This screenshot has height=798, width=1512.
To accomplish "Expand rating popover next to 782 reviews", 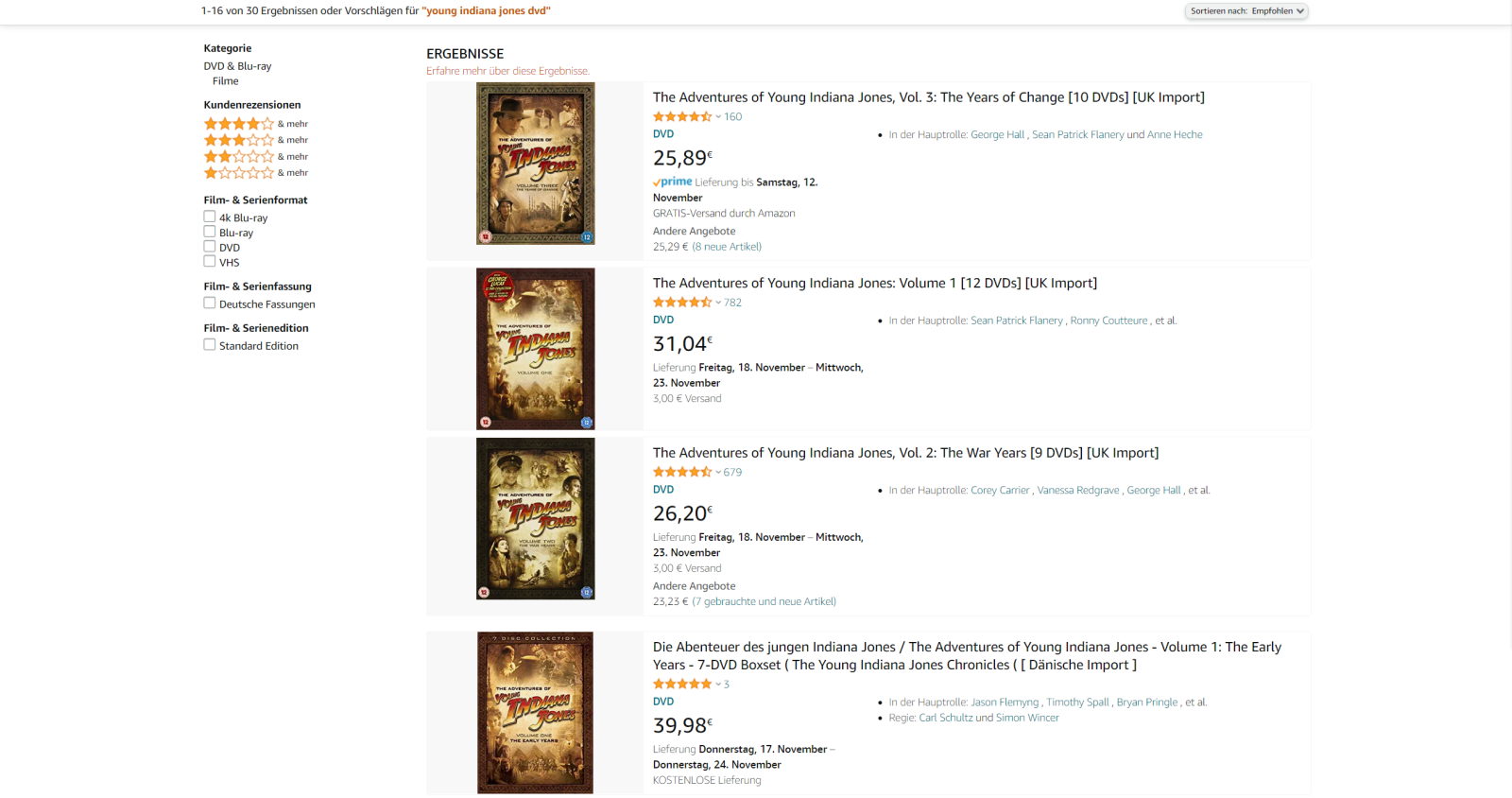I will coord(718,303).
